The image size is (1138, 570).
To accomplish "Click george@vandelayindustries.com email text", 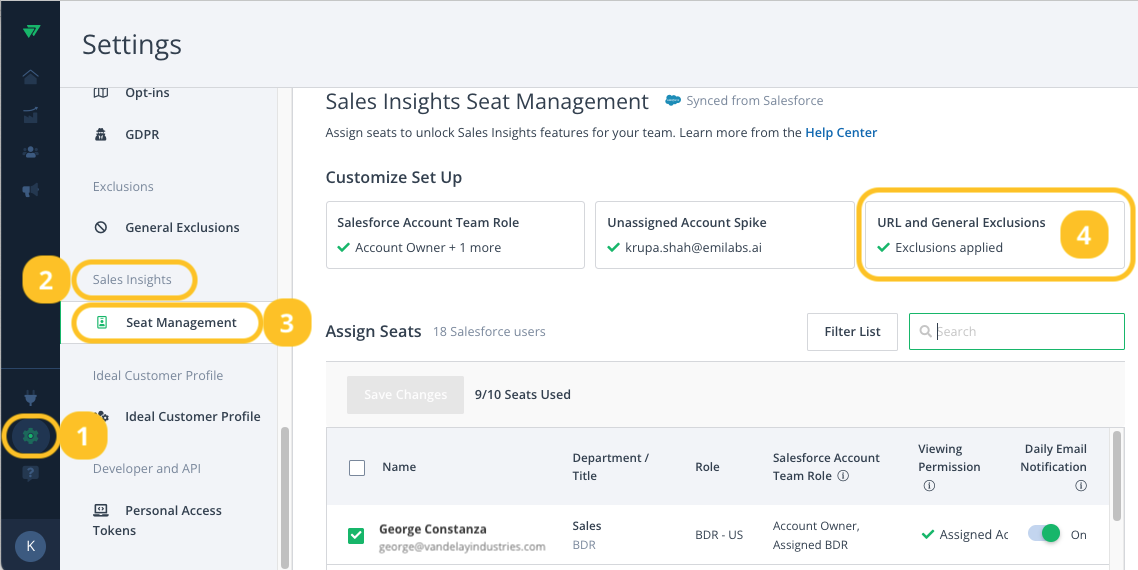I will click(x=462, y=546).
